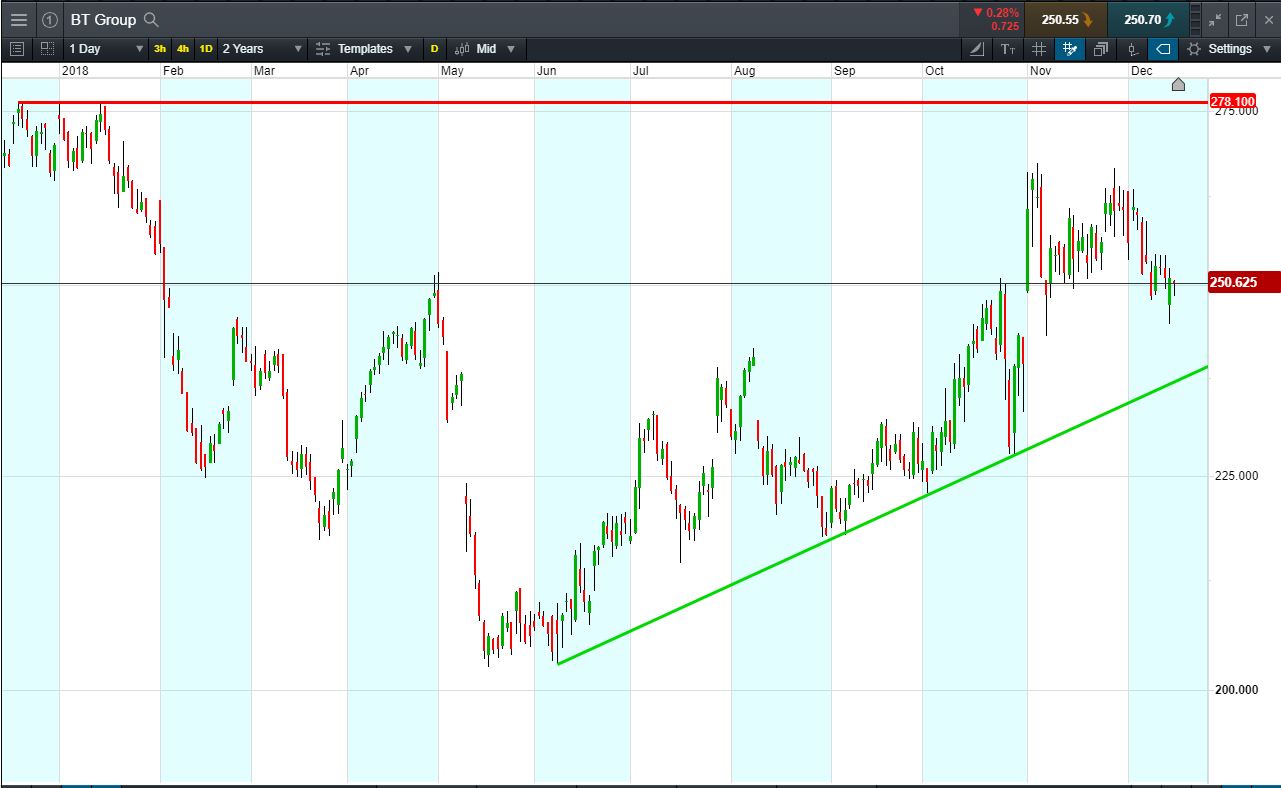The height and width of the screenshot is (788, 1281).
Task: Click the BT Group instrument name
Action: pyautogui.click(x=103, y=20)
